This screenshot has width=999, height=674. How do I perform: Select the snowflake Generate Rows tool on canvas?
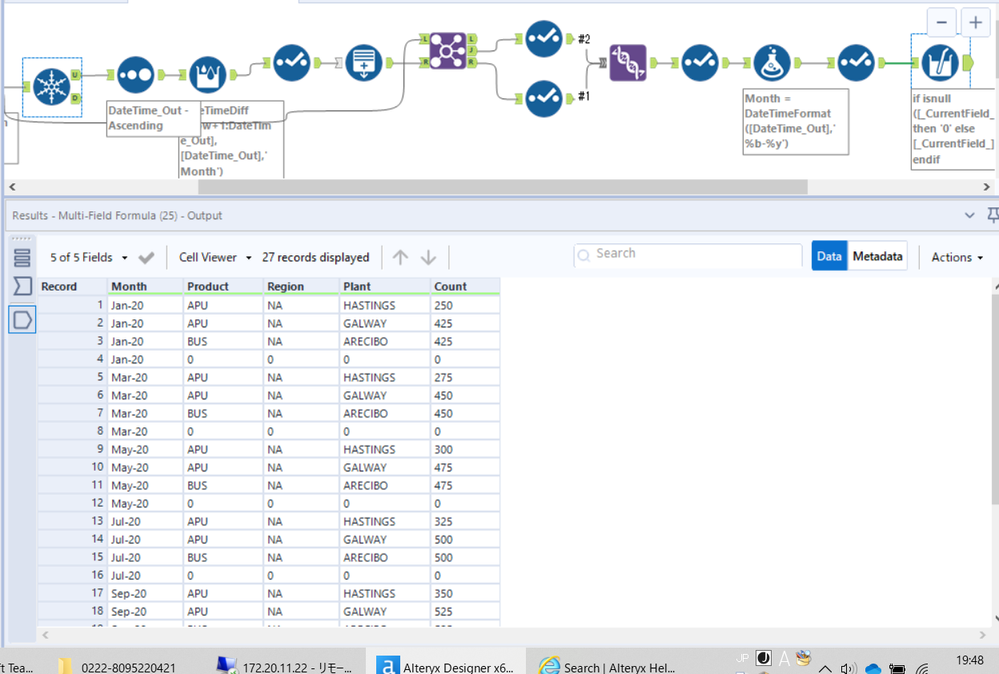52,87
